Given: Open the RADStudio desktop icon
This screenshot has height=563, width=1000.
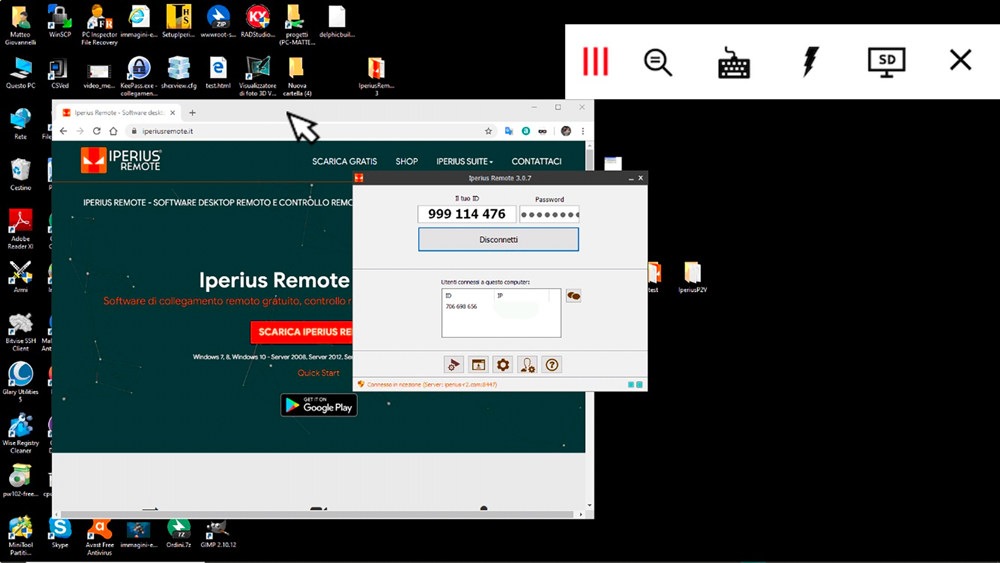Looking at the screenshot, I should pos(258,22).
